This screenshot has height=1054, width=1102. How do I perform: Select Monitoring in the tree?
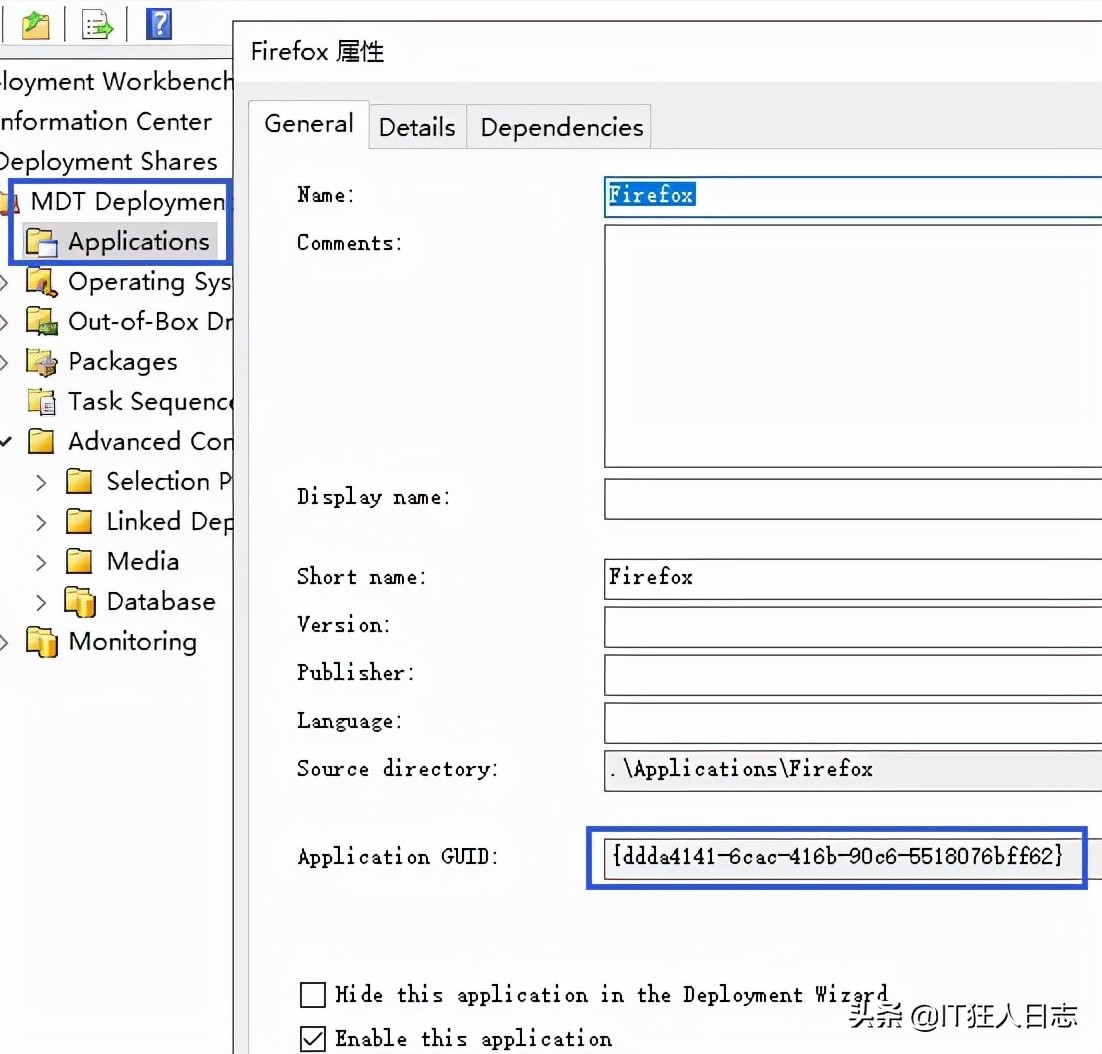pos(133,642)
